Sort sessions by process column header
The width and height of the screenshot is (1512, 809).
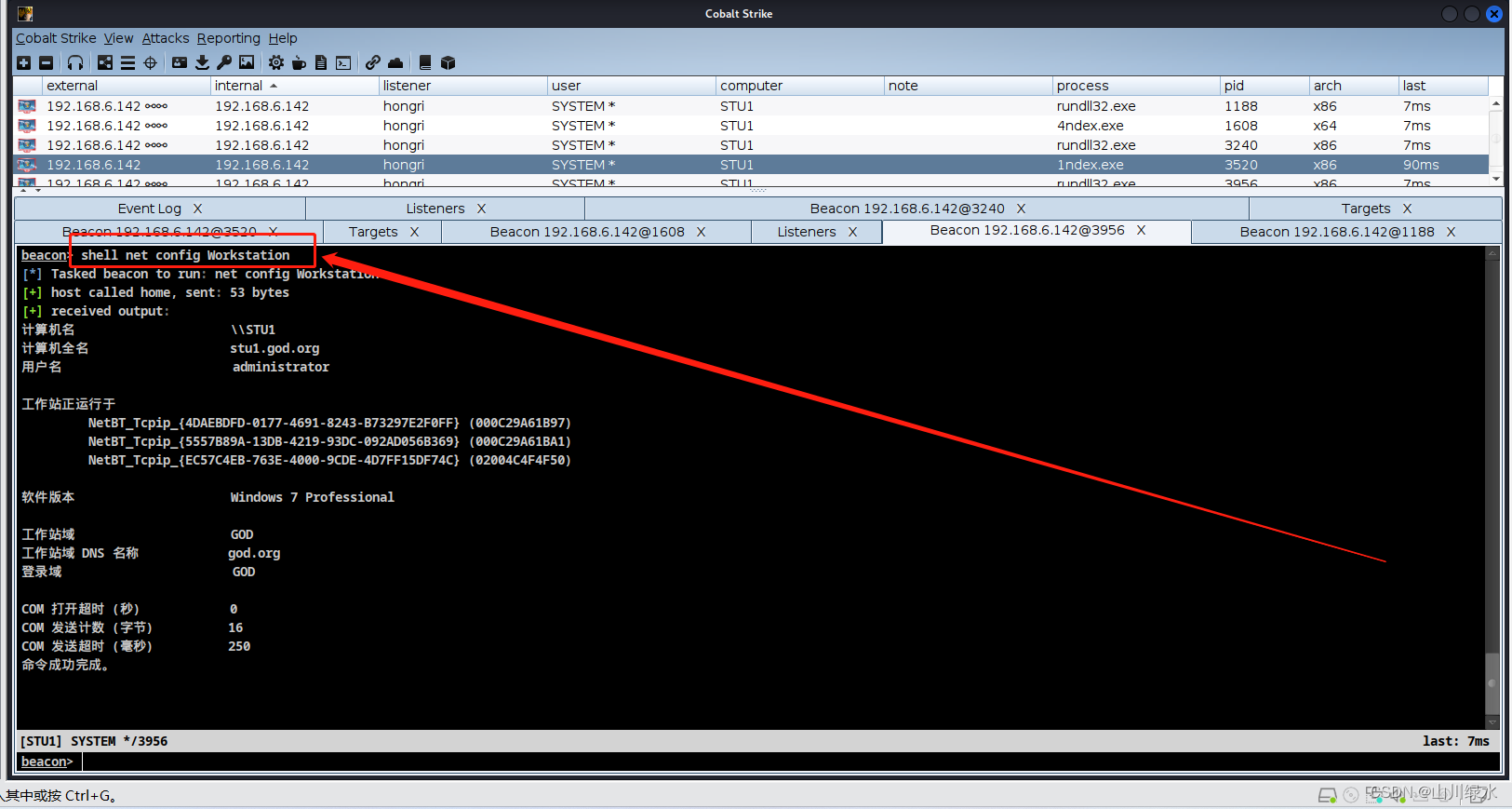(1135, 86)
